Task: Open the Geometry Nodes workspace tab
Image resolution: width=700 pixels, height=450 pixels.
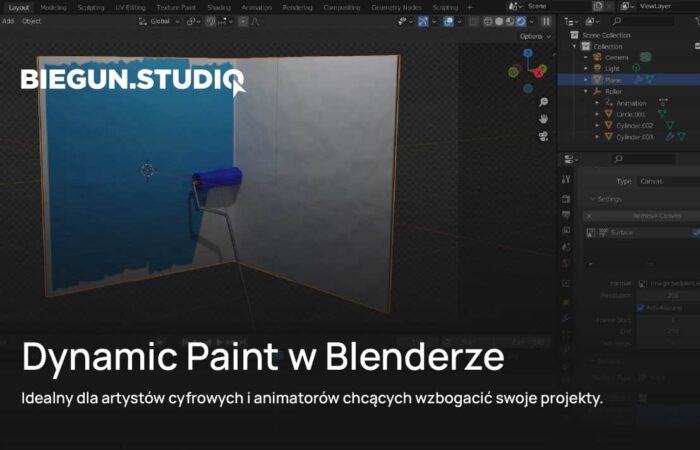Action: (x=396, y=8)
